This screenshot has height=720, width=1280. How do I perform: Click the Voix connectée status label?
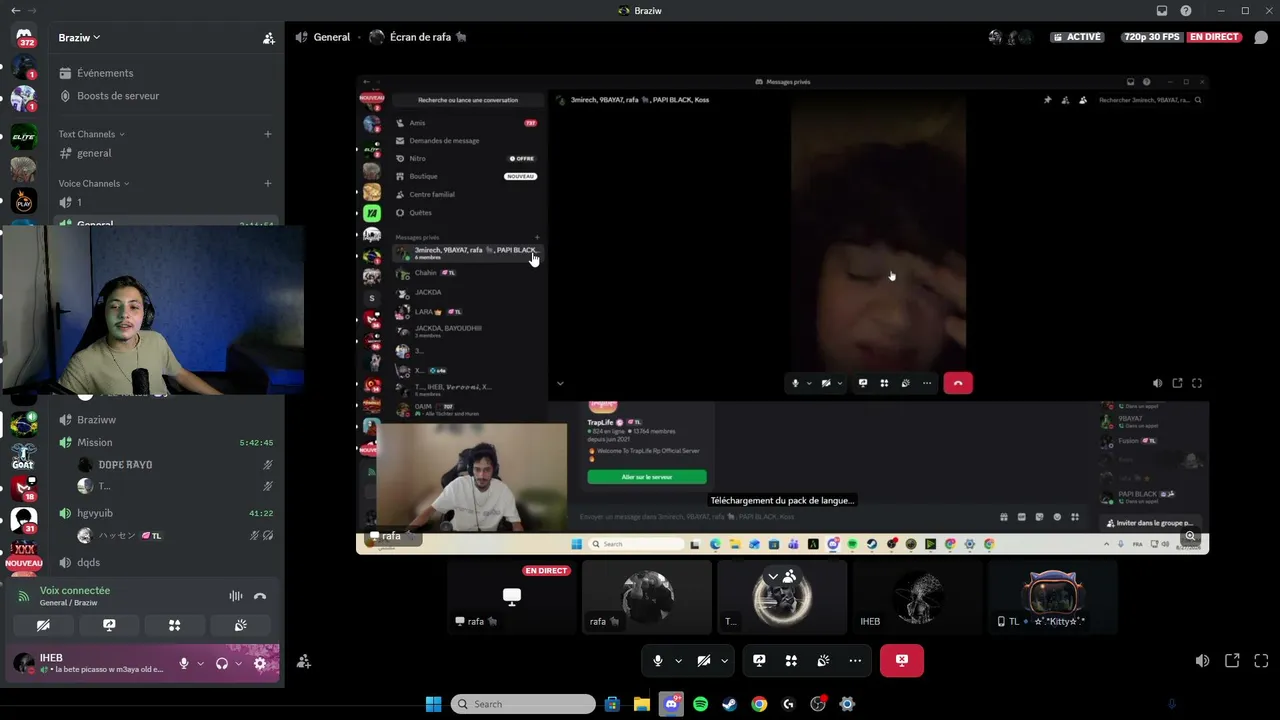coord(75,591)
